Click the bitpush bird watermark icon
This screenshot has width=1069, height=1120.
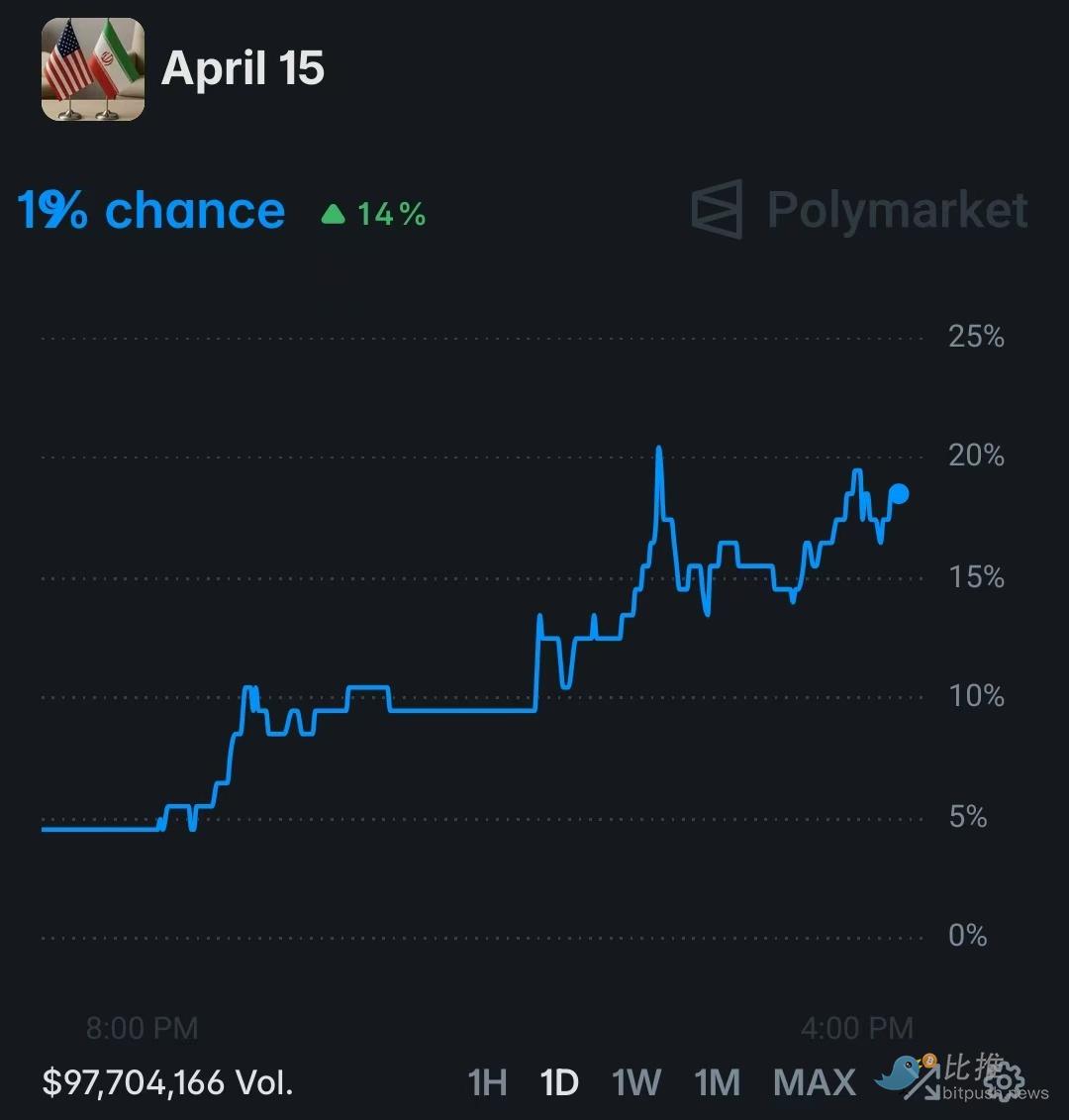[x=902, y=1073]
